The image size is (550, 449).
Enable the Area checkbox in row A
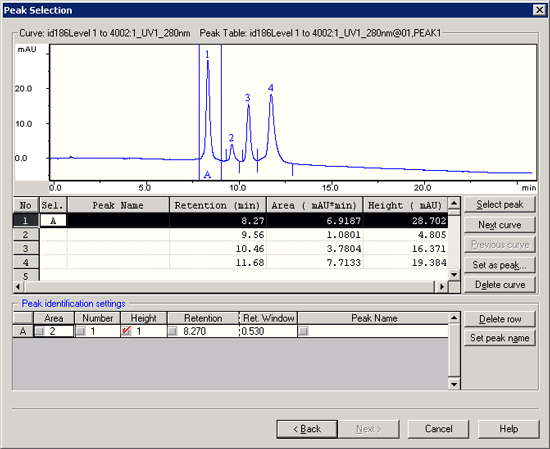tap(40, 331)
